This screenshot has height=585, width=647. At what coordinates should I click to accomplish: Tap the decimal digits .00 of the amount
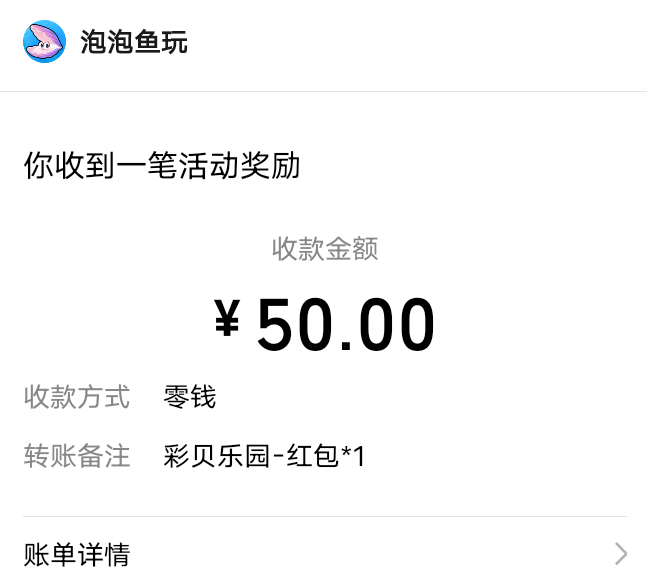click(390, 325)
